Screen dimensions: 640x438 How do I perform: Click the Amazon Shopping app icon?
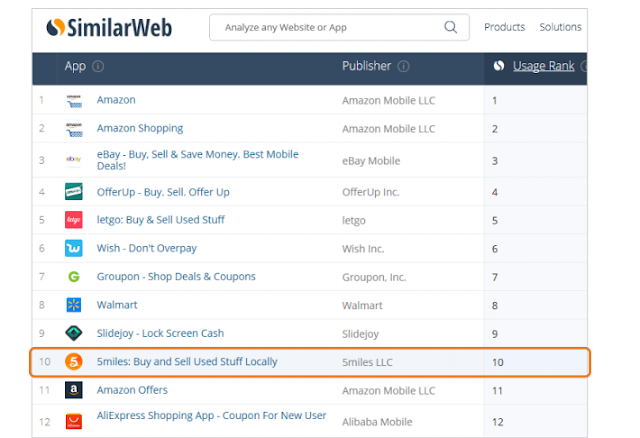point(74,129)
